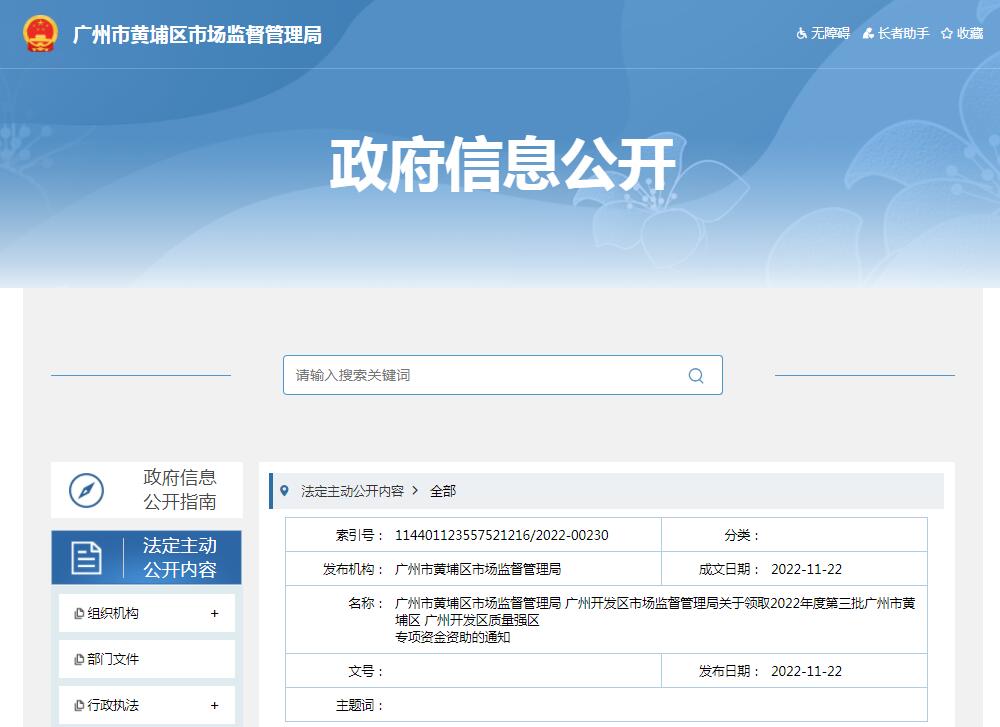Click the 长者助手 elder assistant icon

pyautogui.click(x=868, y=34)
